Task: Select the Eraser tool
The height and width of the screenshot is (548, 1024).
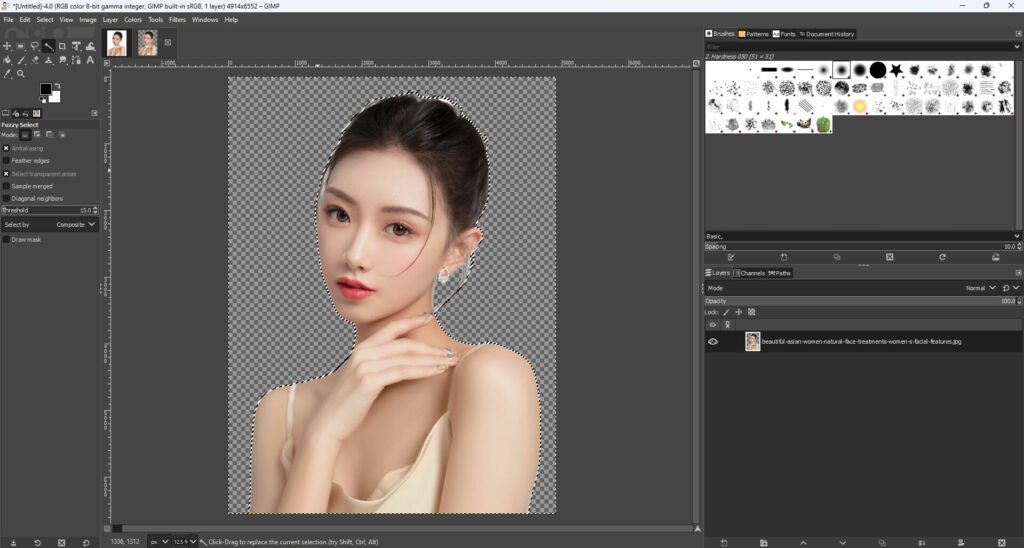Action: click(x=34, y=60)
